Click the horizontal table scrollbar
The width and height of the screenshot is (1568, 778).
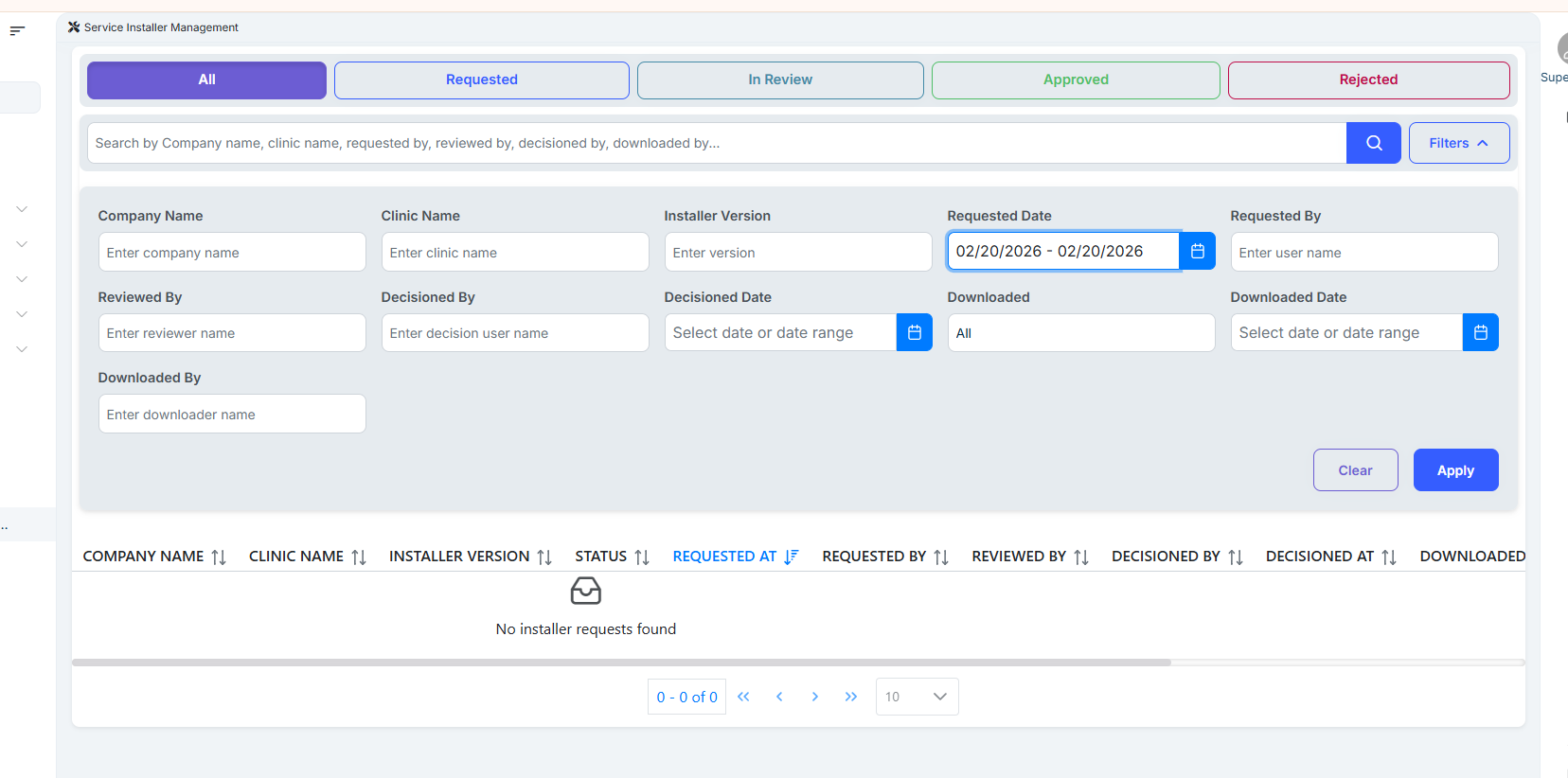621,663
